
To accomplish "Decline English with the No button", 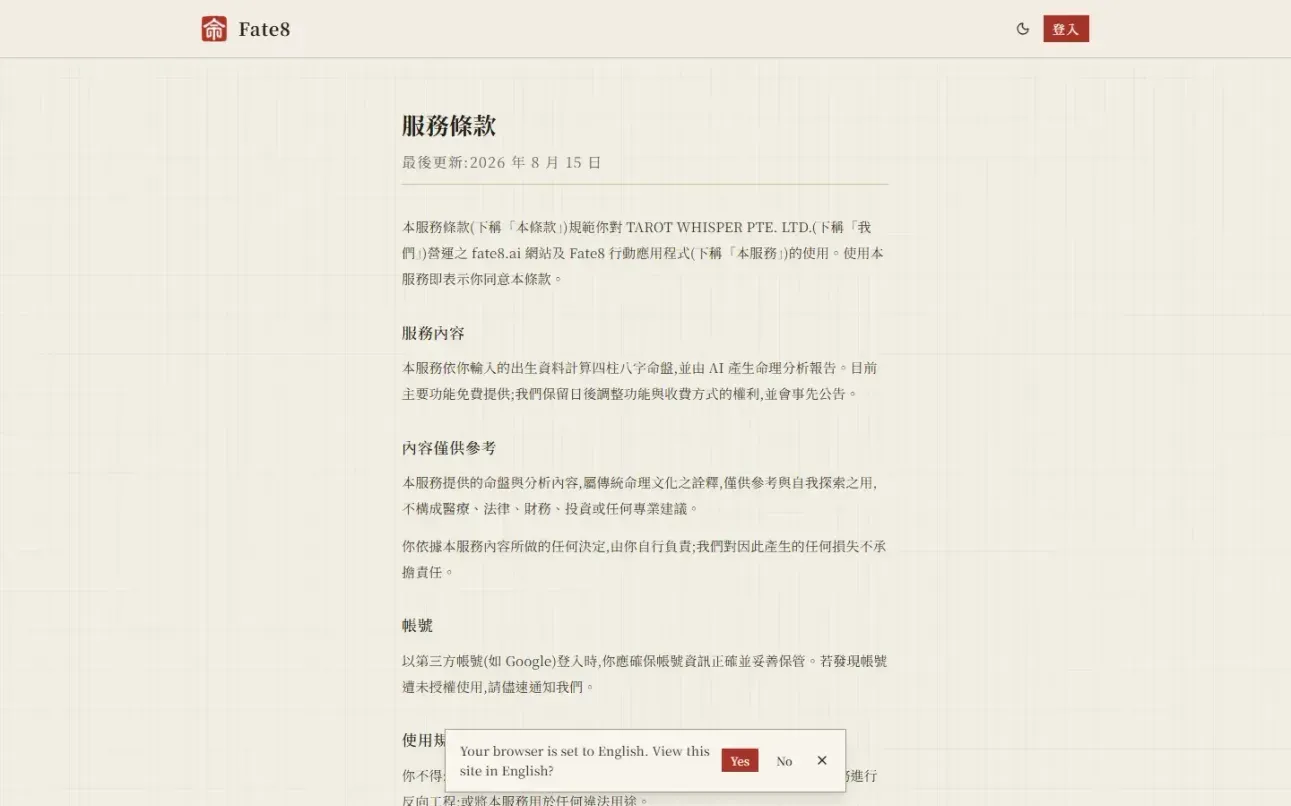I will [x=784, y=761].
